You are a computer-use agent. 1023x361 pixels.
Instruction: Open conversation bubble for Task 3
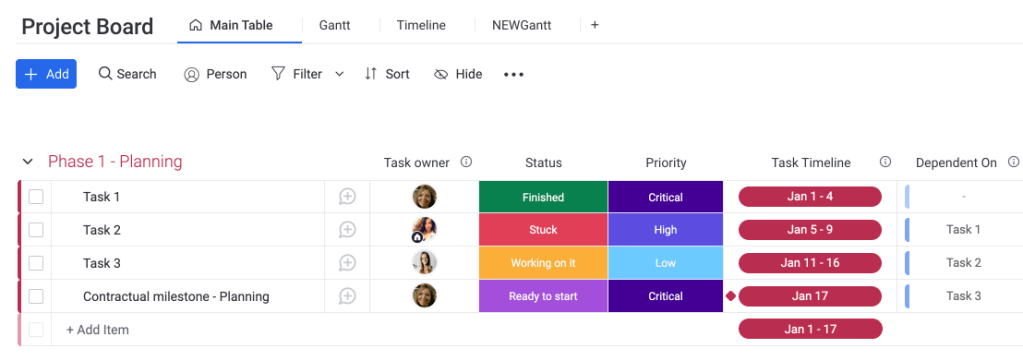click(x=347, y=263)
